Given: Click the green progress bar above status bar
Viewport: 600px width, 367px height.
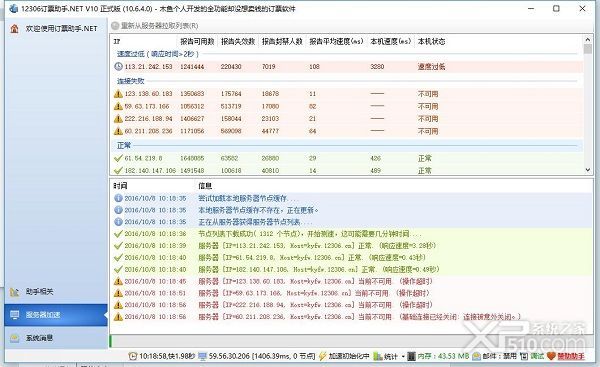Looking at the screenshot, I should point(110,341).
